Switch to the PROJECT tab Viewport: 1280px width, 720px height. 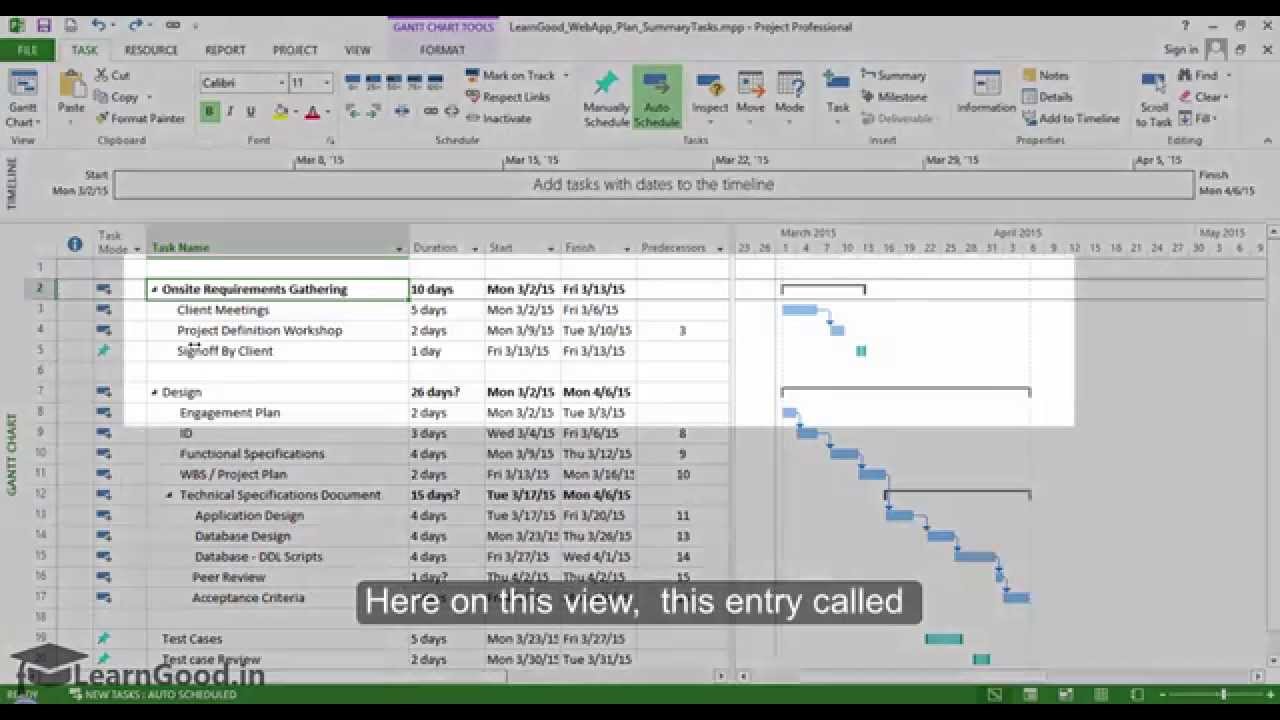click(295, 50)
